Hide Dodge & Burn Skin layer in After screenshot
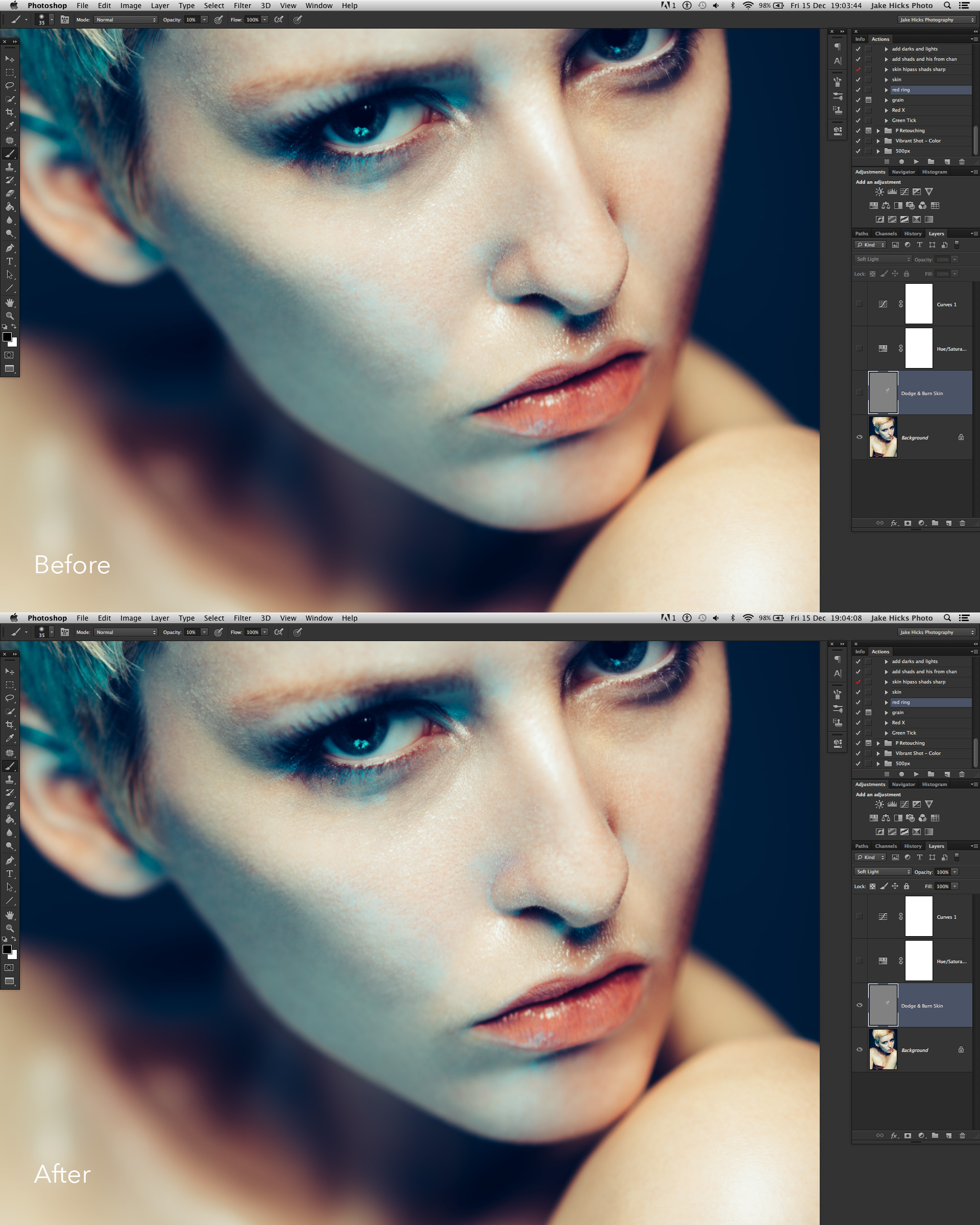Viewport: 980px width, 1225px height. coord(859,1005)
